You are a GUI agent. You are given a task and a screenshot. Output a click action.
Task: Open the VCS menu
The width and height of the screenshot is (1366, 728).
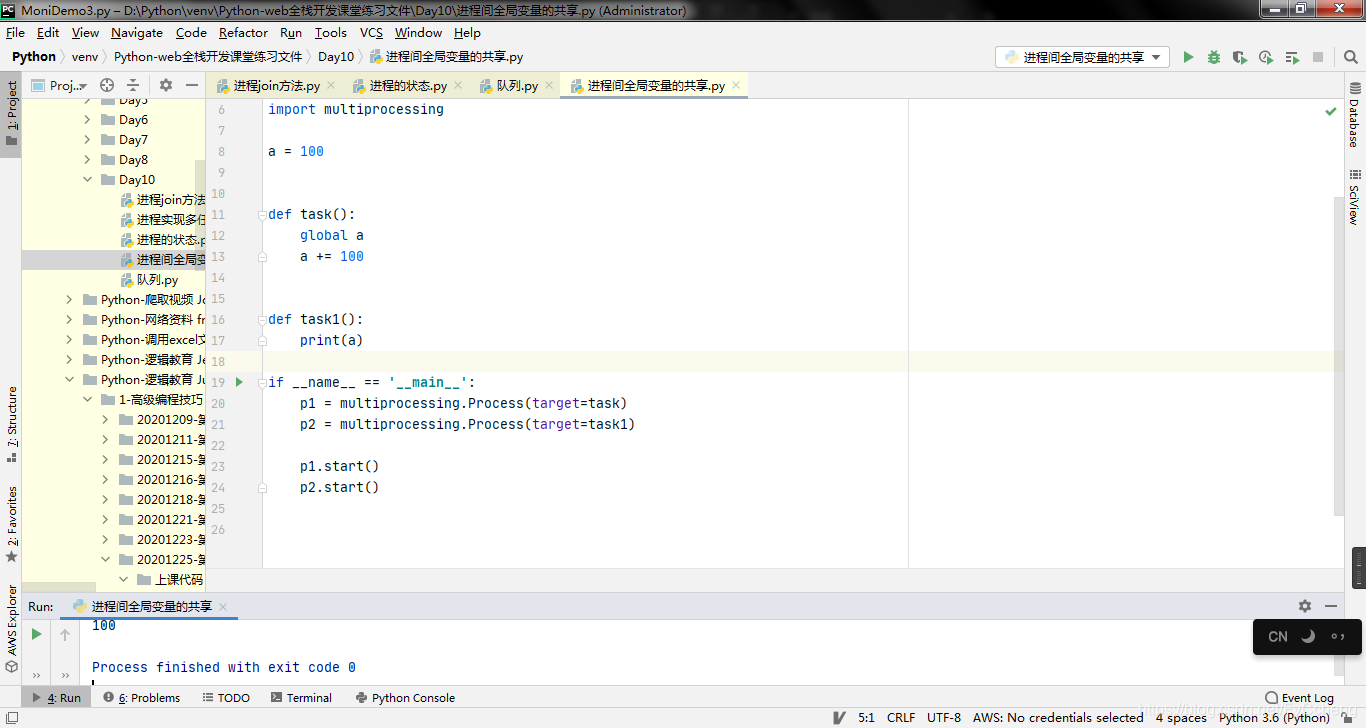371,33
